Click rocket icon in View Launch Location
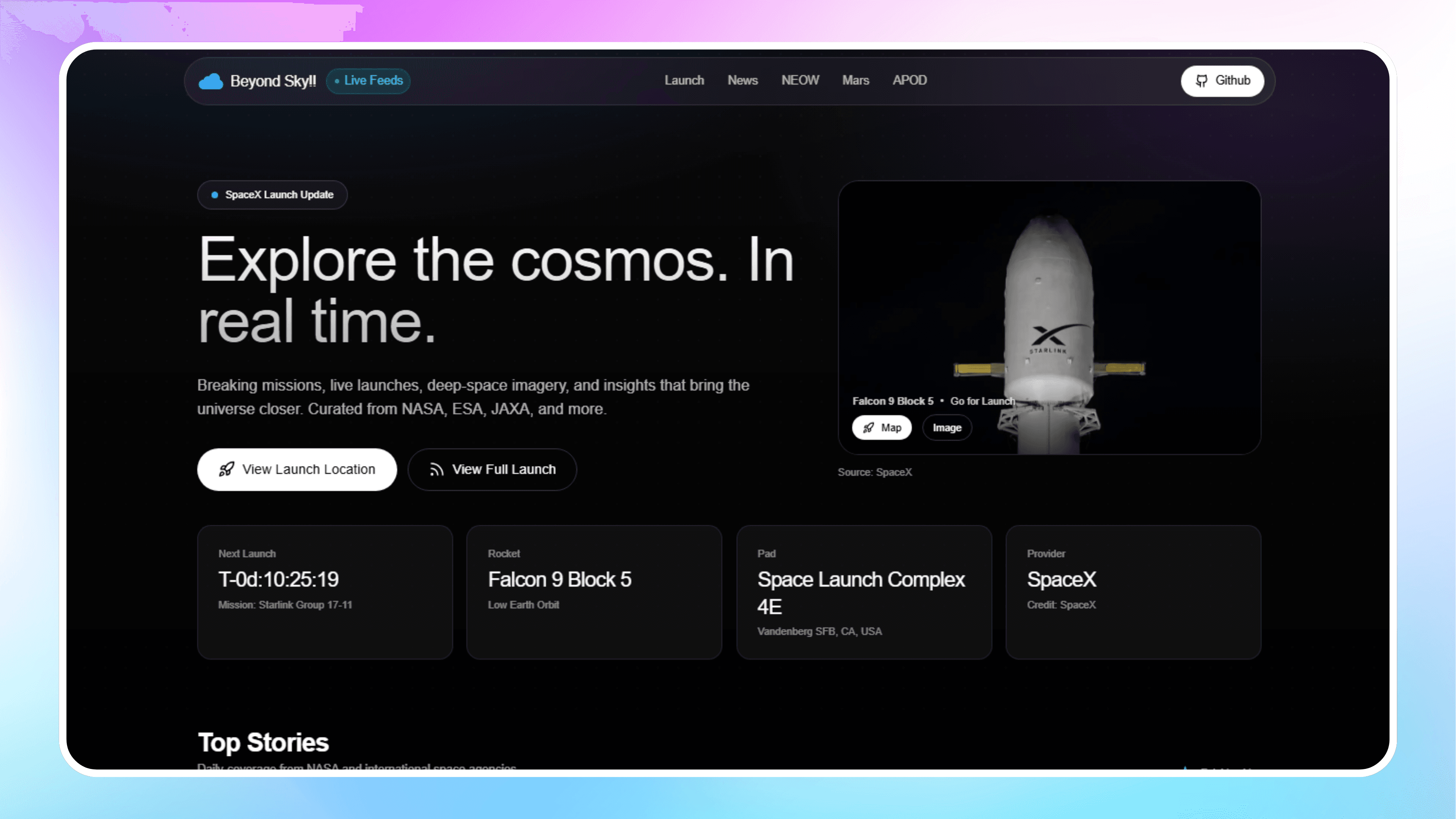 click(227, 469)
